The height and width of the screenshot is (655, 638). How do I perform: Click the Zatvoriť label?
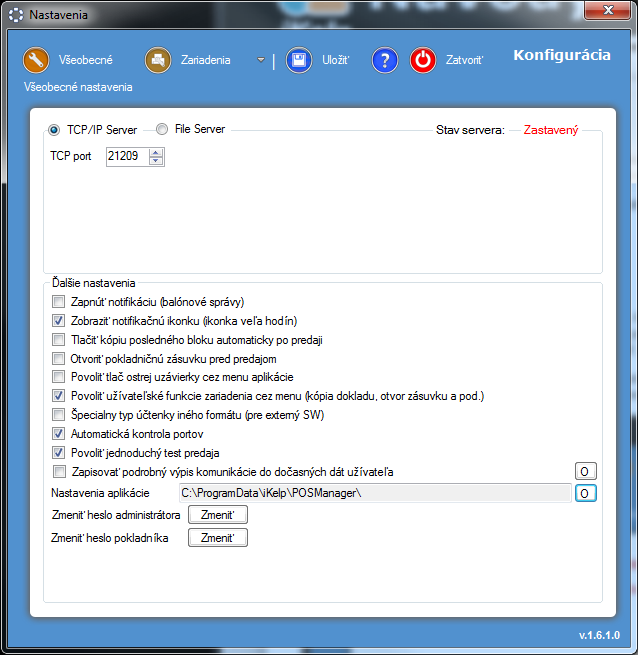[x=464, y=60]
